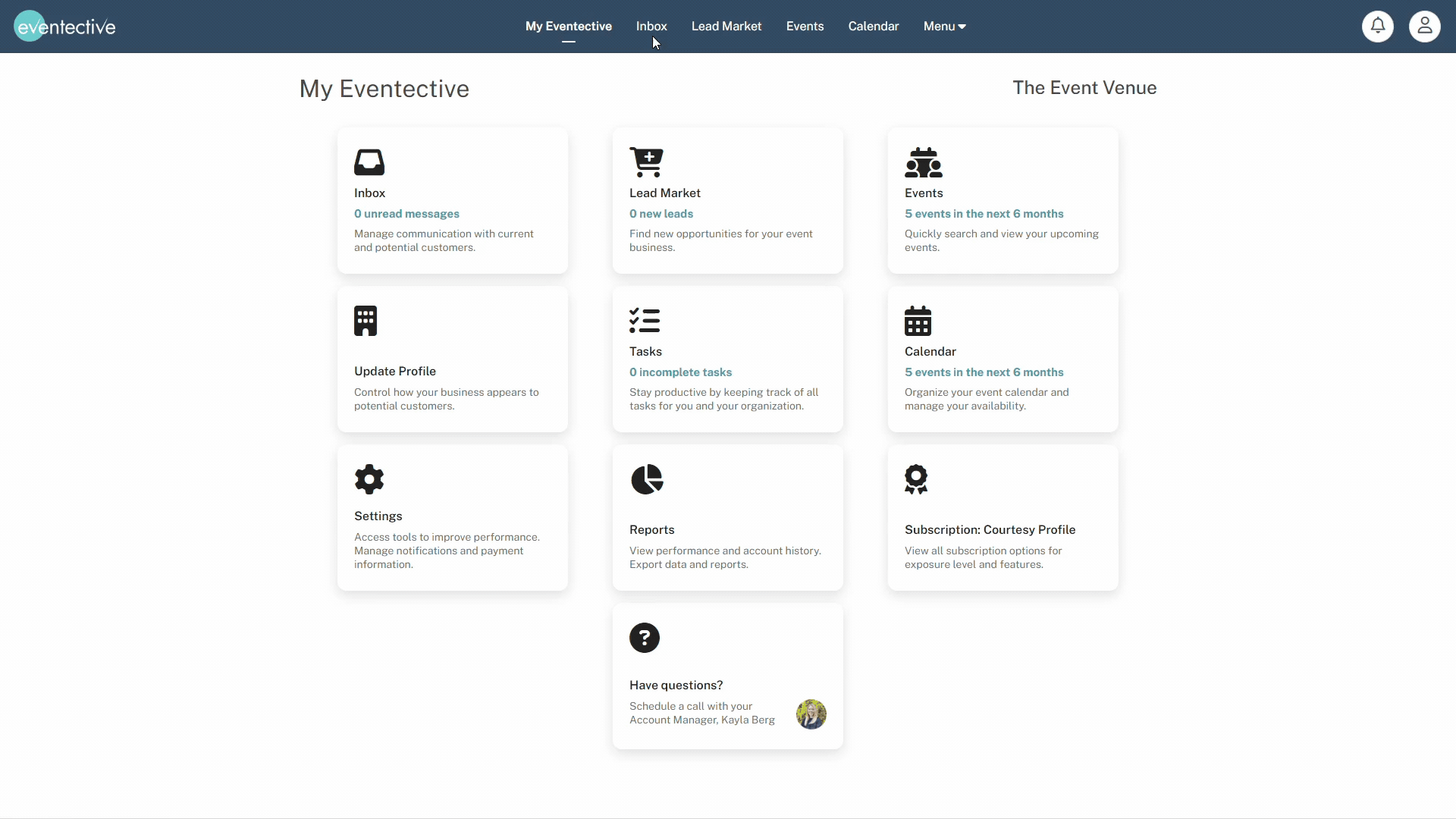Click the Settings gear icon
Screen dimensions: 1456x819
coord(369,479)
